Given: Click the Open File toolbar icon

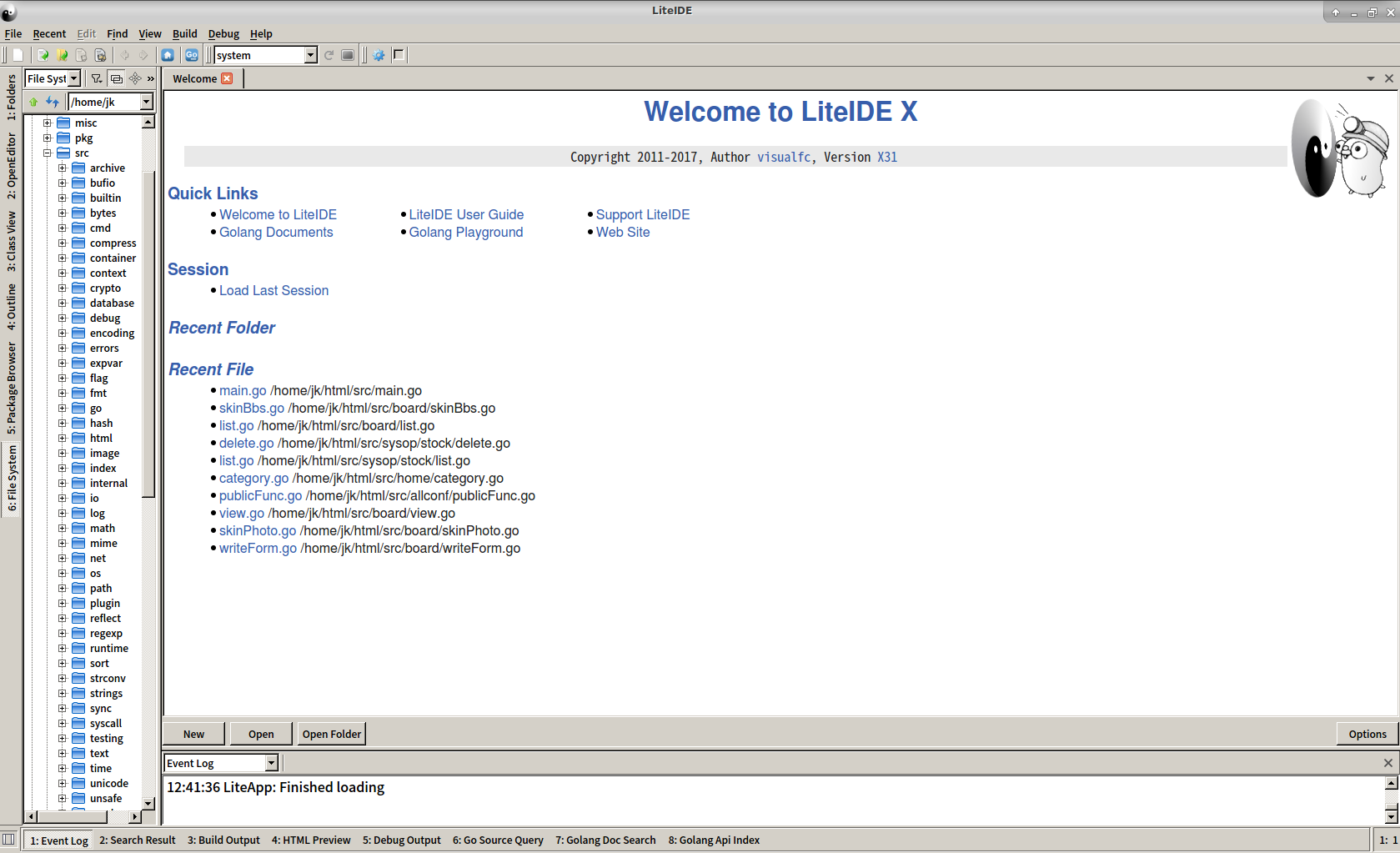Looking at the screenshot, I should pyautogui.click(x=43, y=55).
